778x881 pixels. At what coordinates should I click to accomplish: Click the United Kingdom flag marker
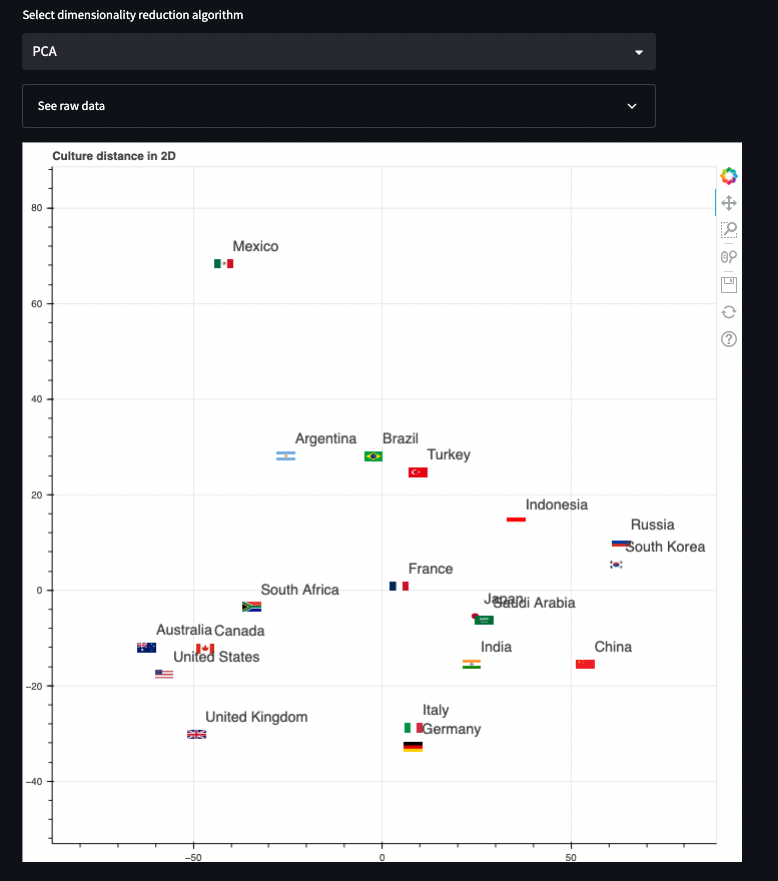pyautogui.click(x=196, y=733)
